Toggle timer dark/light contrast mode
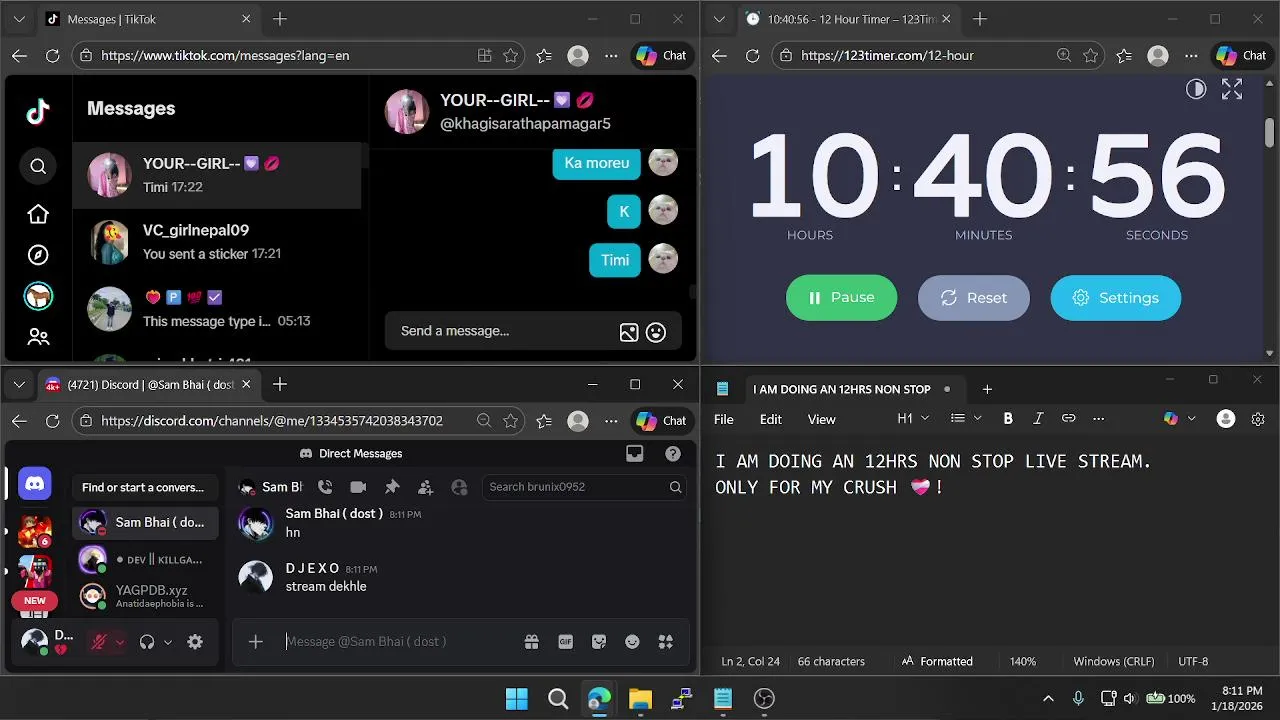Viewport: 1280px width, 720px height. click(1196, 89)
